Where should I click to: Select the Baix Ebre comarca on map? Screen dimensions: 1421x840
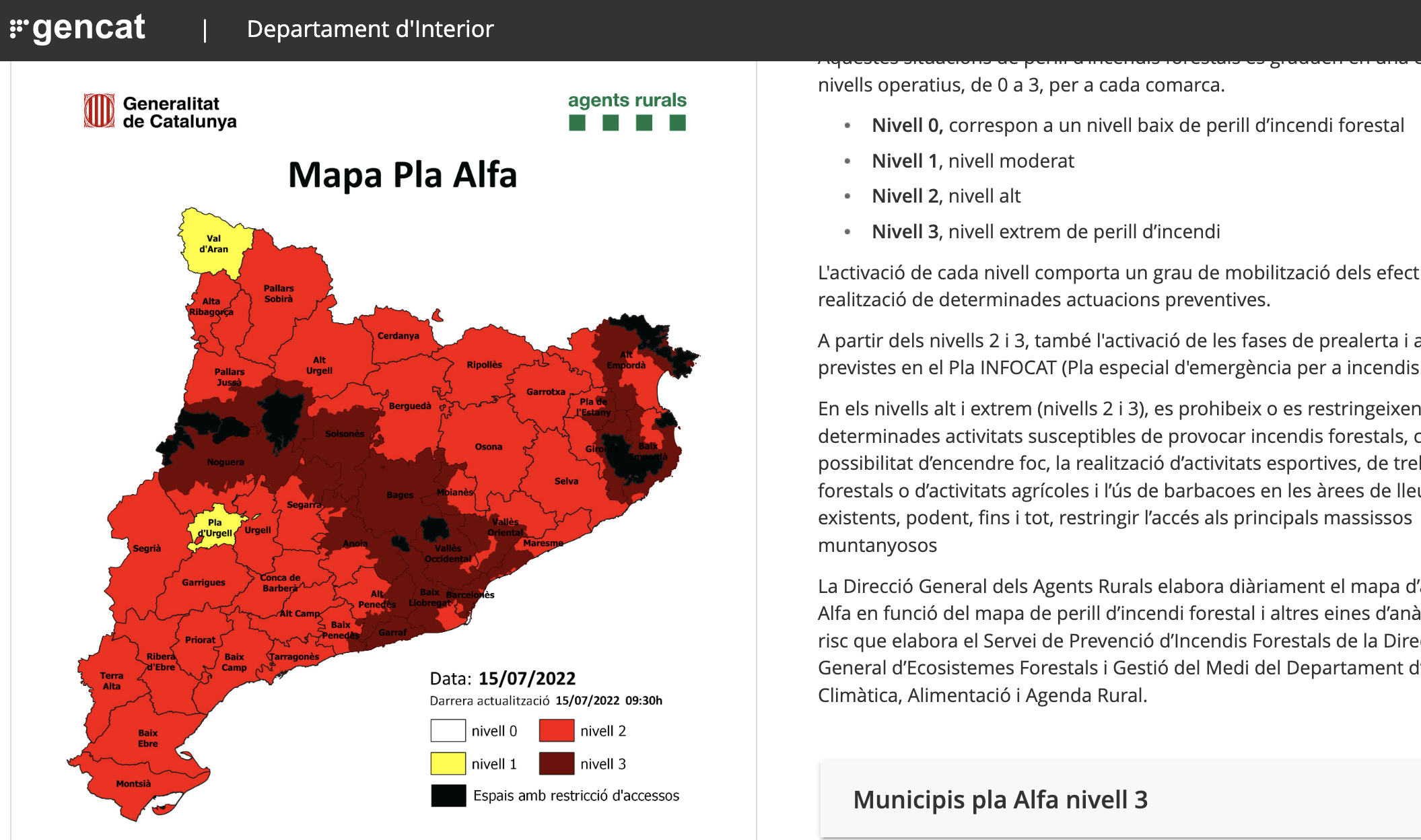tap(148, 738)
